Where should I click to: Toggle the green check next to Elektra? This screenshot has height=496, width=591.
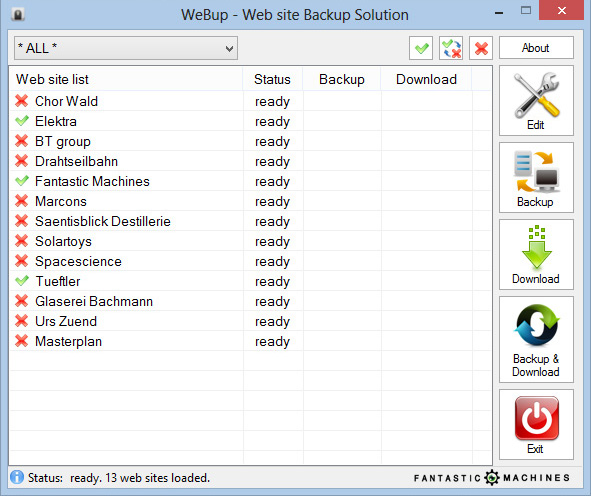click(x=21, y=121)
